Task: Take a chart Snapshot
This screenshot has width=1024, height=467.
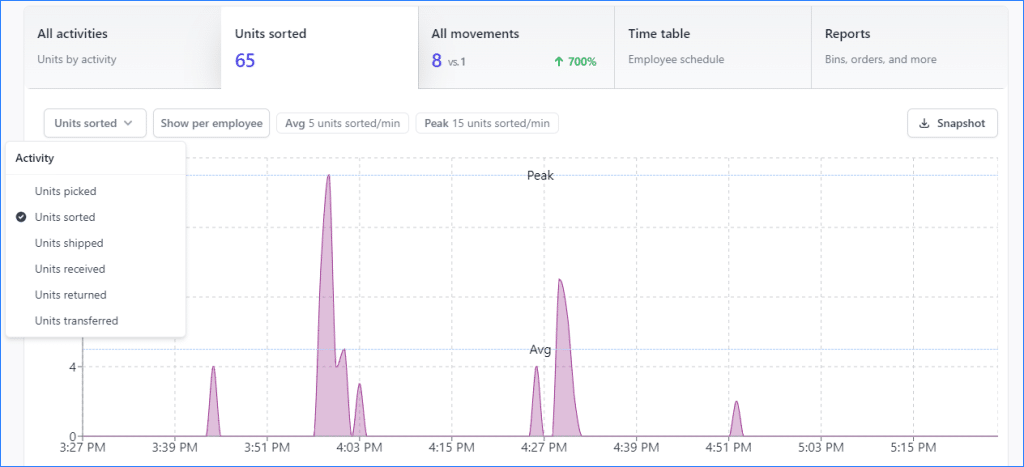Action: pyautogui.click(x=952, y=123)
